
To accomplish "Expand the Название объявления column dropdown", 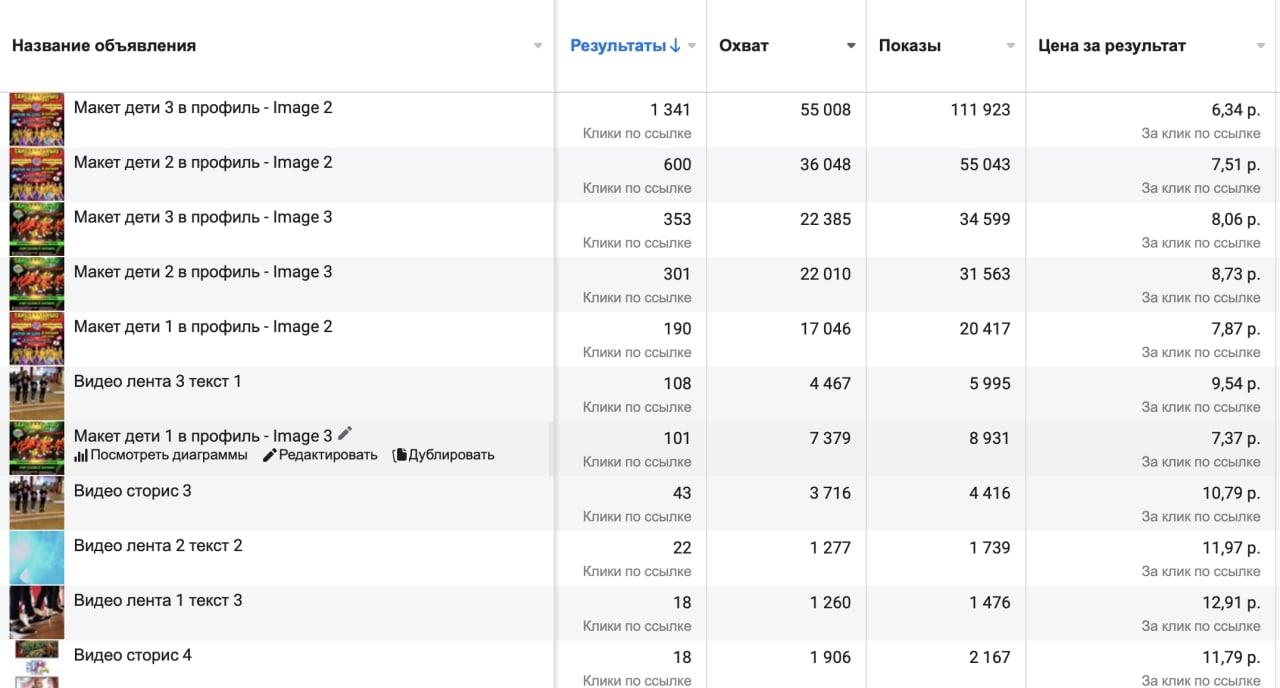I will tap(538, 46).
